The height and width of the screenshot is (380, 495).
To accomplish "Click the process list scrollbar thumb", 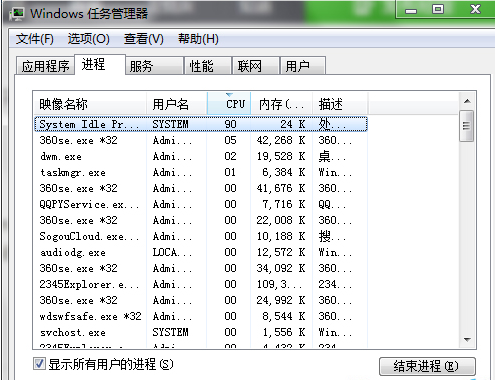I will tap(467, 126).
